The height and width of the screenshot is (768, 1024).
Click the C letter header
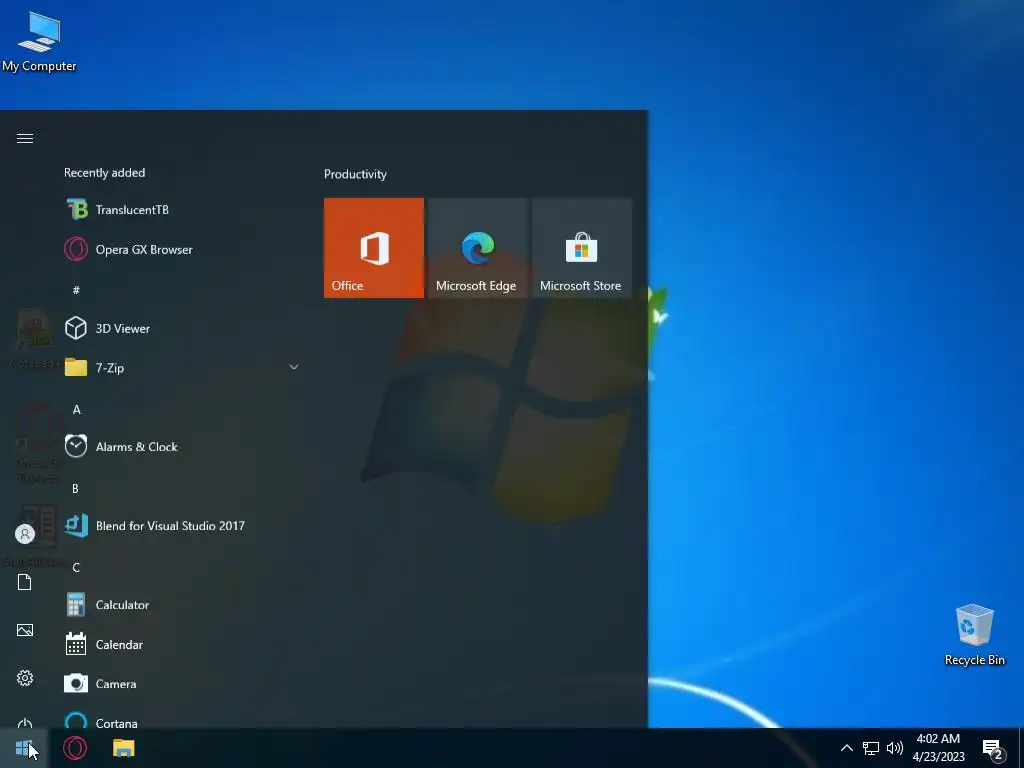point(76,568)
